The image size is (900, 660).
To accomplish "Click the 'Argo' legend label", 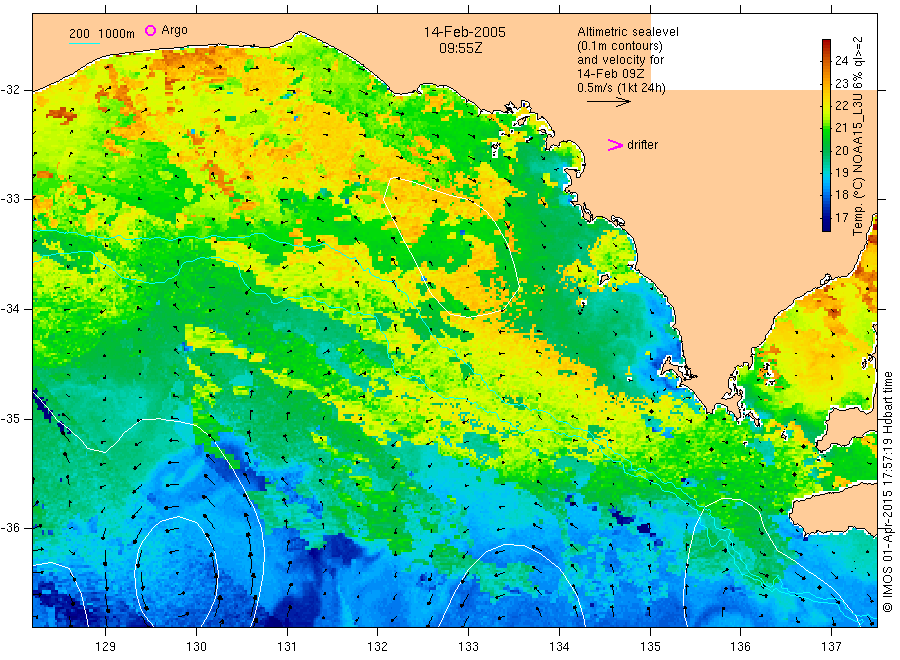I will 174,30.
